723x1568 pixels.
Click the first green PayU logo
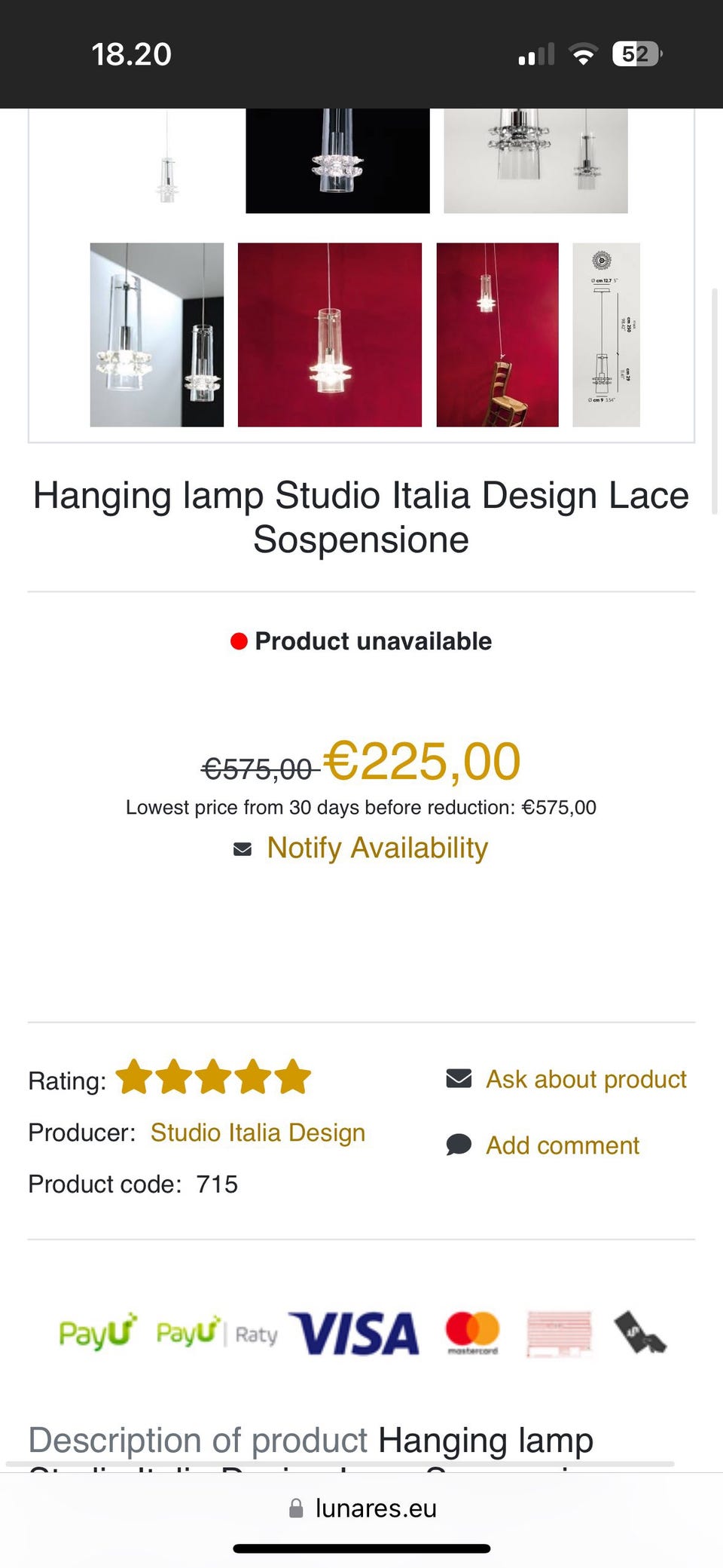(98, 1332)
